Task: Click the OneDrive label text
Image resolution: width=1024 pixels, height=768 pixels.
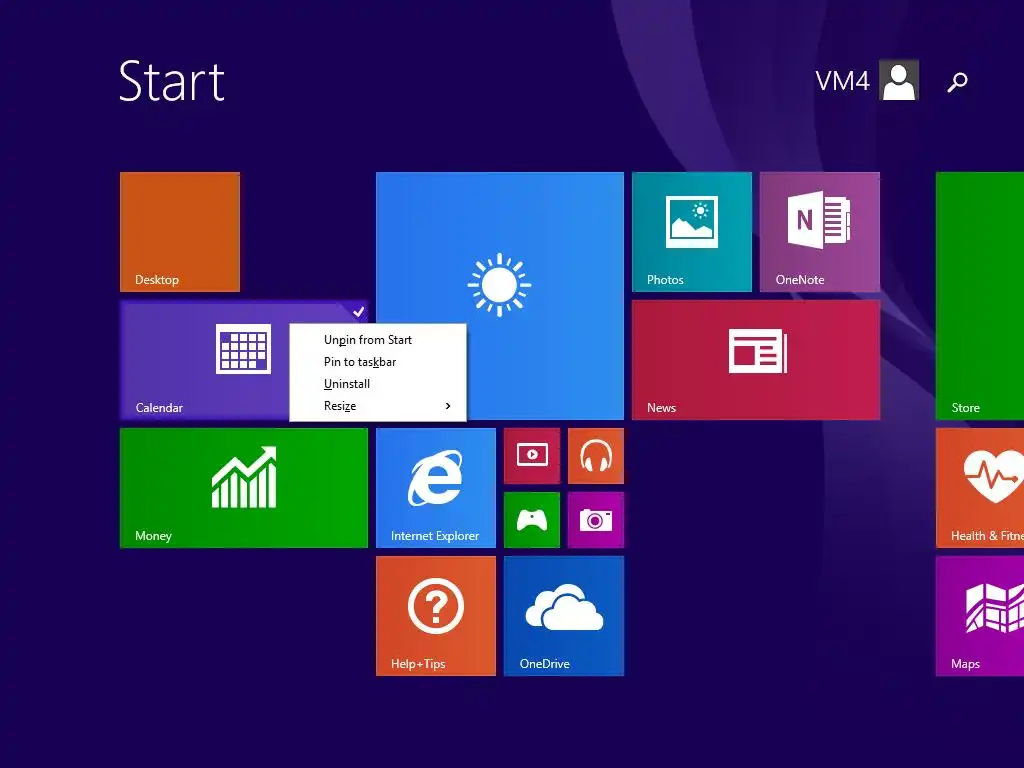Action: click(545, 664)
